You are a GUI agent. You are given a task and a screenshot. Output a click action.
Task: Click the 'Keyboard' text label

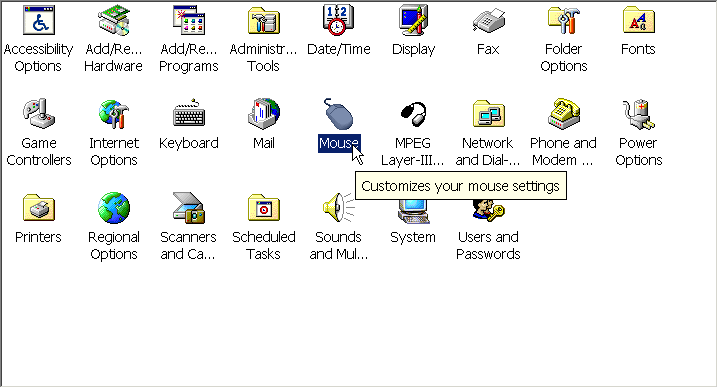(189, 143)
